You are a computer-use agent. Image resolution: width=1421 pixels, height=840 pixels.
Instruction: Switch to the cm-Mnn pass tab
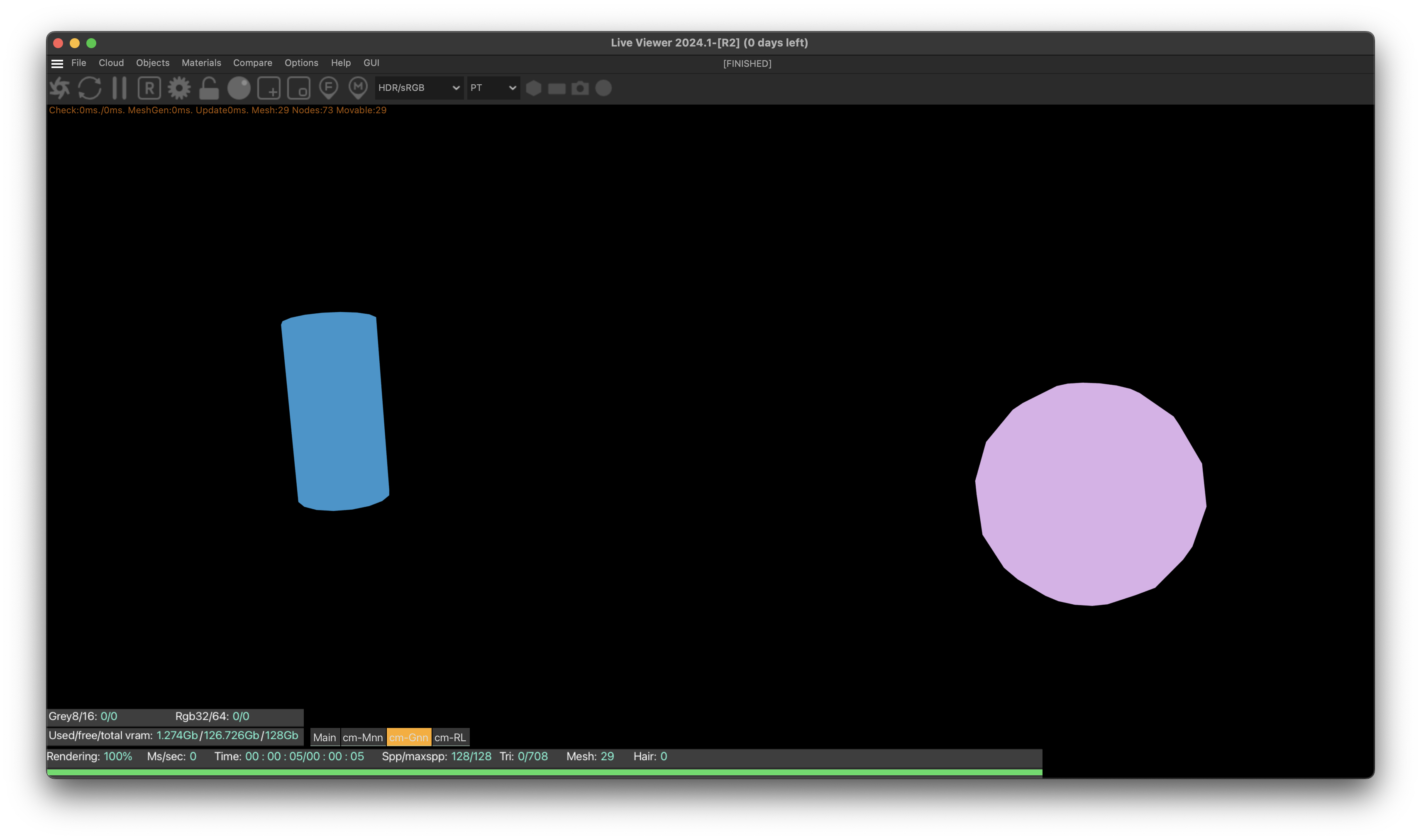click(363, 737)
